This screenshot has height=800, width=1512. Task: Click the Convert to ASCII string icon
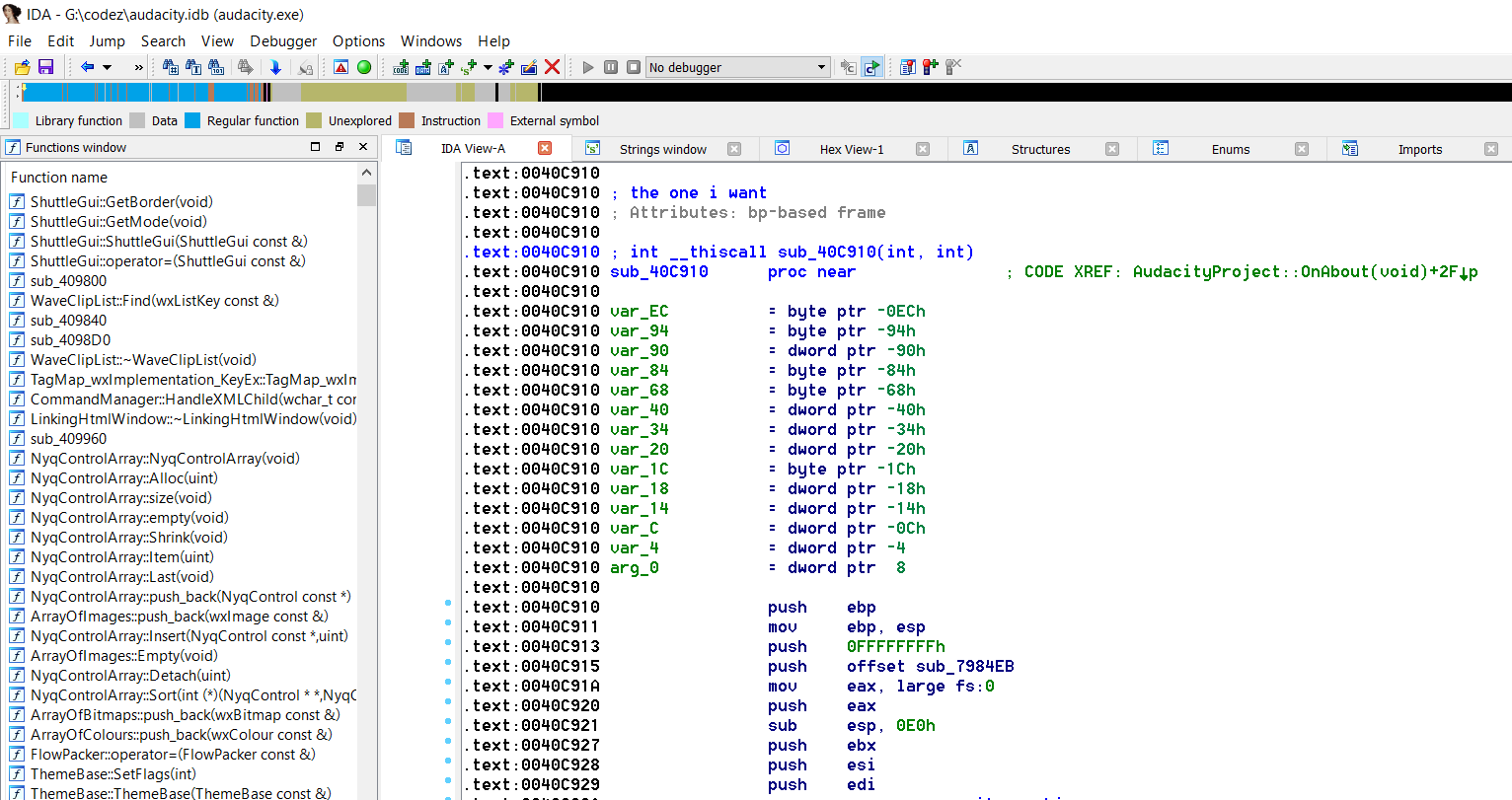point(446,67)
